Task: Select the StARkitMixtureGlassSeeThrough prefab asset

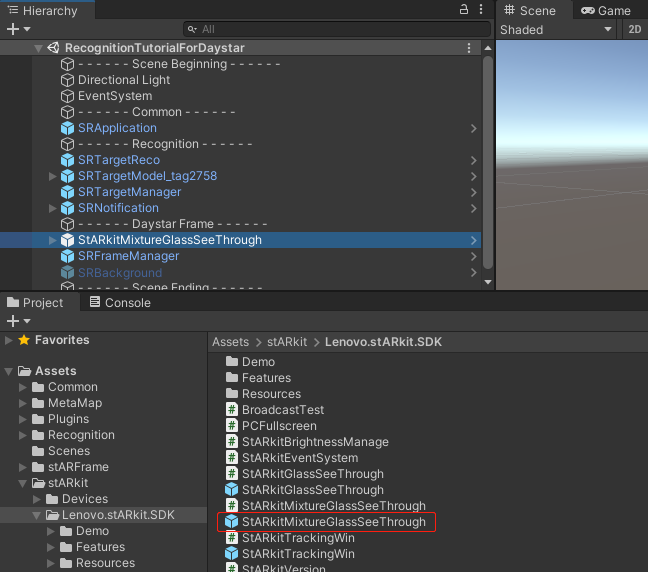Action: click(x=334, y=522)
